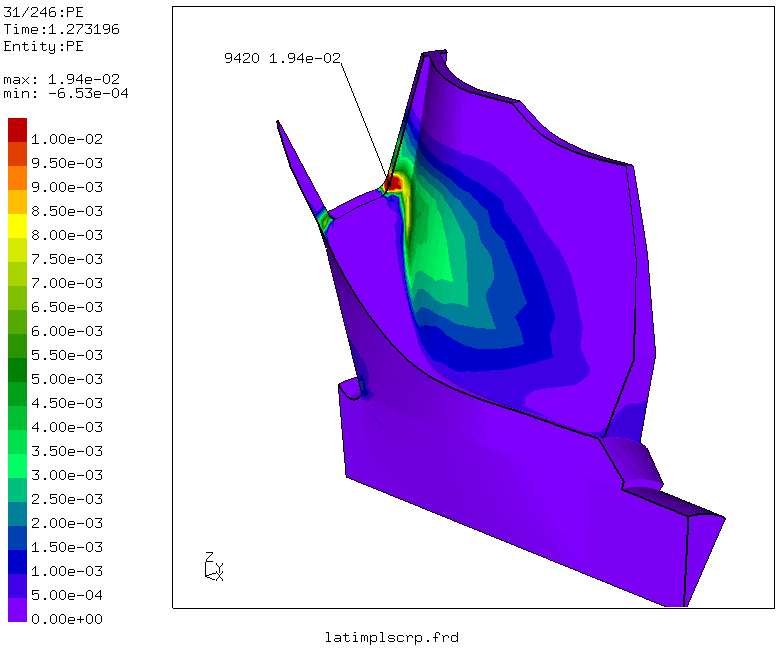Click the legend value 1.50e-03

tap(67, 547)
